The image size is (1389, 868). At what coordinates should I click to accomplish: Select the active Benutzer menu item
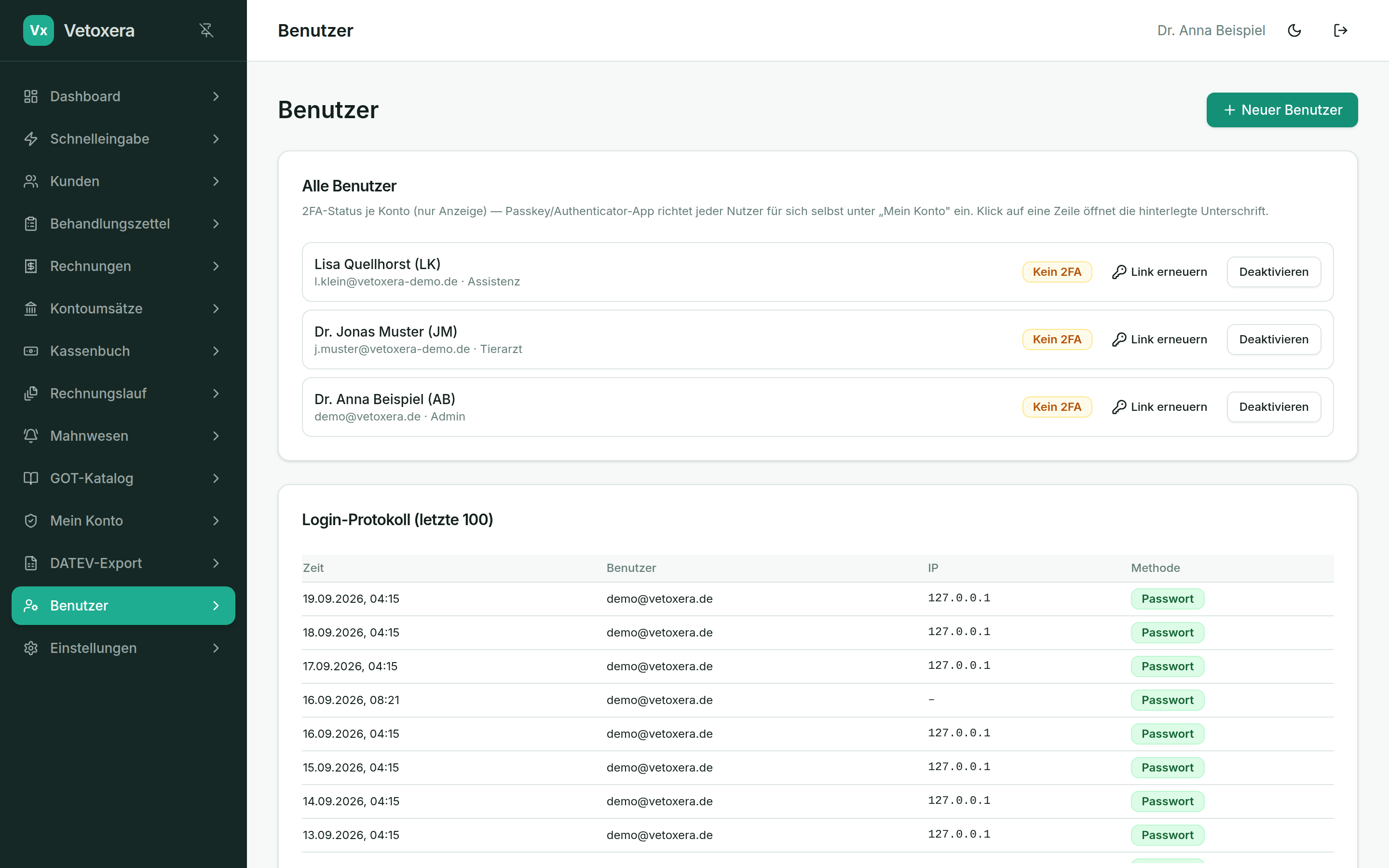click(x=123, y=606)
